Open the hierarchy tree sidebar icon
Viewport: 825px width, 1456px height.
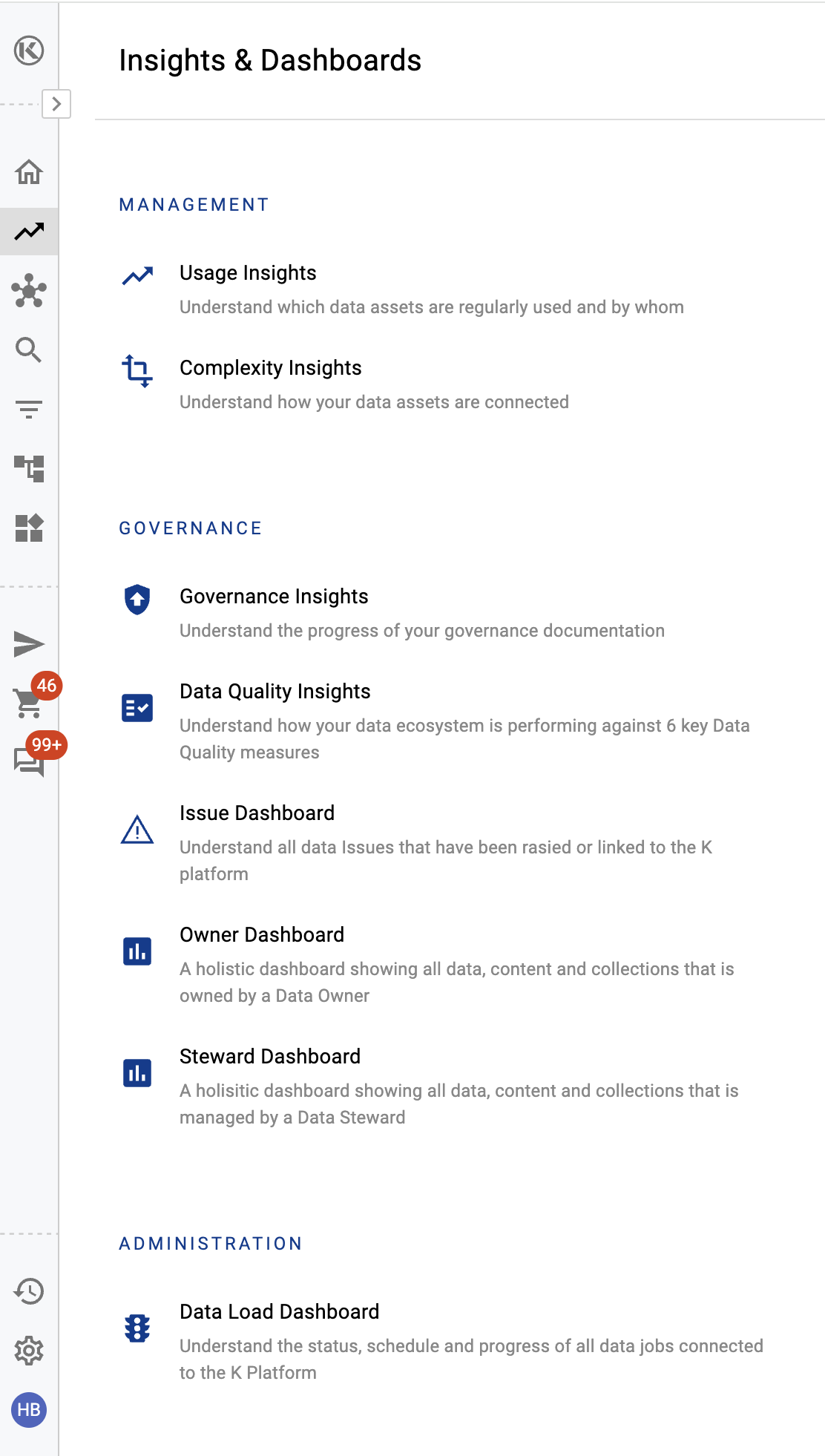point(29,468)
